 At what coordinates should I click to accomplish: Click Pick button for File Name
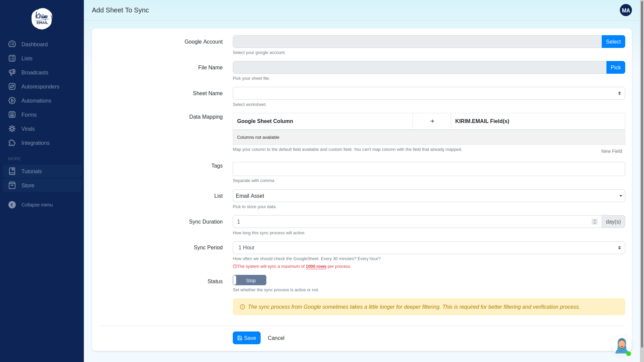coord(615,67)
